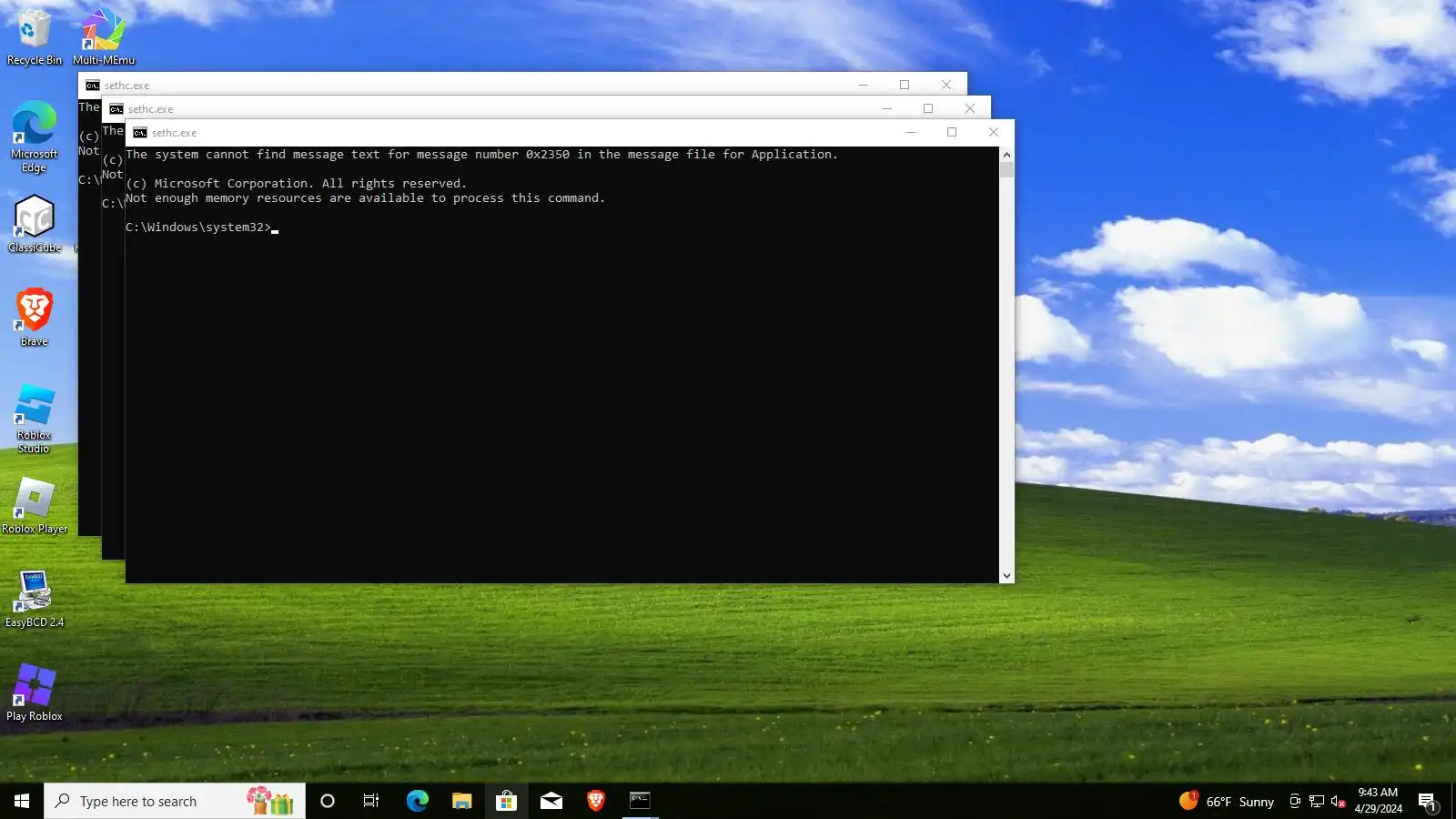Click the Type here to search box
Viewport: 1456px width, 819px height.
point(175,801)
